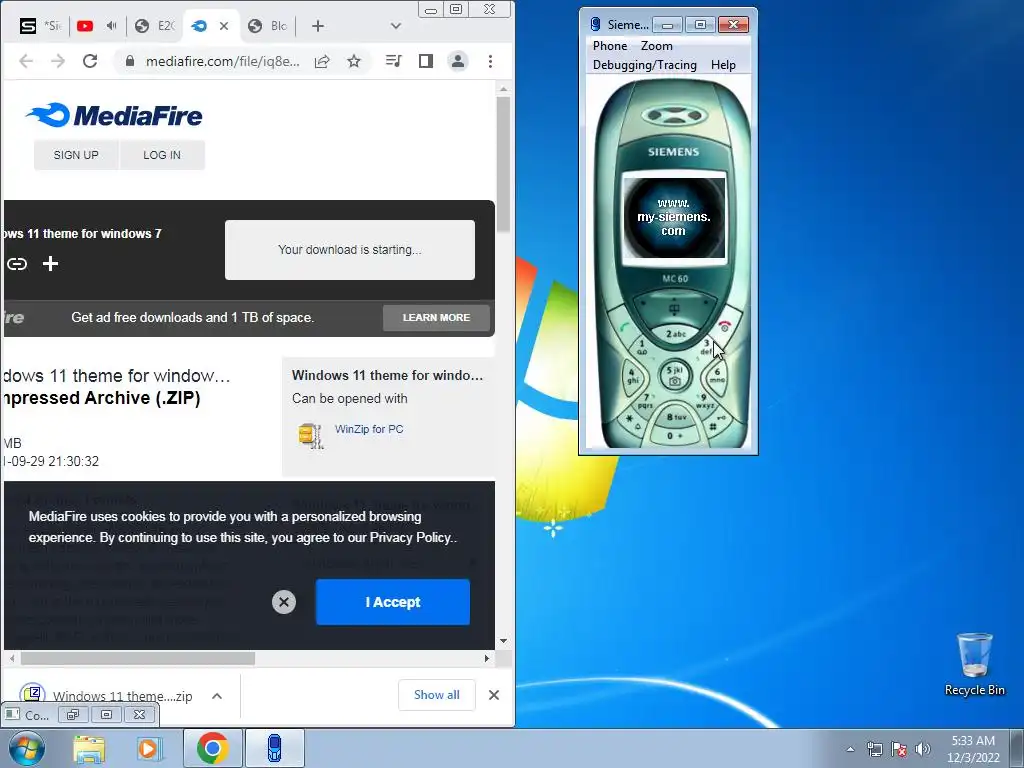Click the share page icon in address bar

point(322,61)
